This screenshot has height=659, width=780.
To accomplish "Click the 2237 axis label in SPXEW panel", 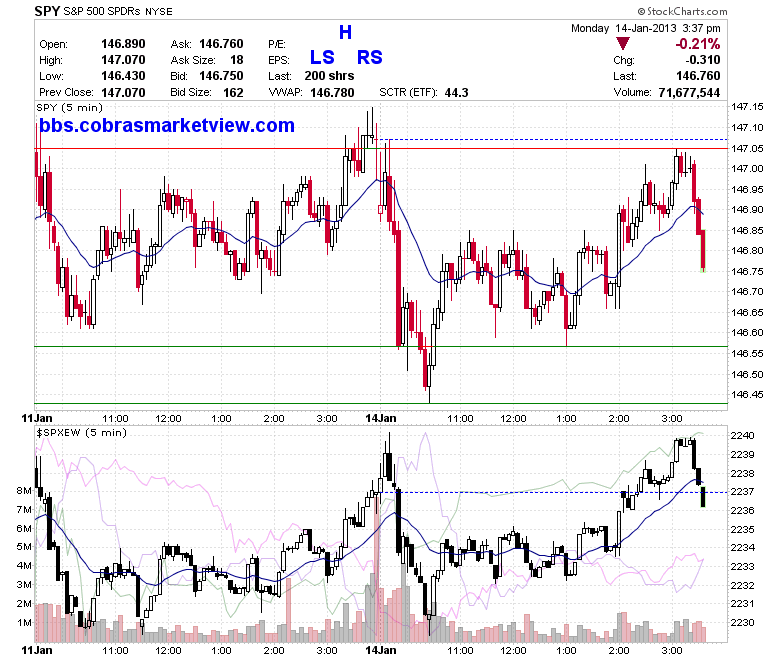I will (x=742, y=491).
